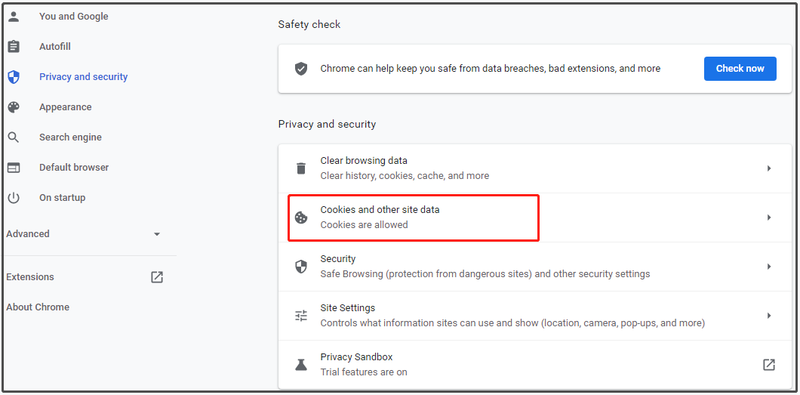Click the cookie icon beside Cookies and other site data
Viewport: 800px width, 395px height.
click(x=301, y=217)
